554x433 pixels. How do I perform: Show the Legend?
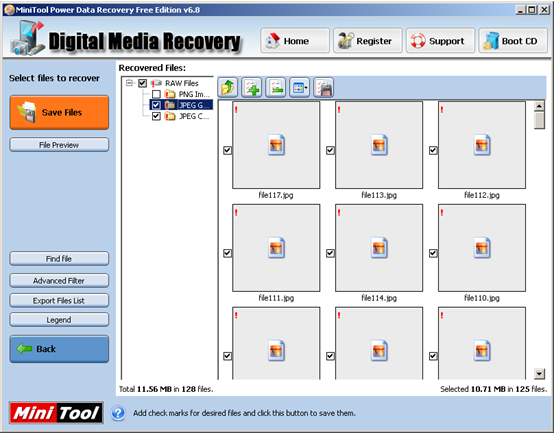59,320
